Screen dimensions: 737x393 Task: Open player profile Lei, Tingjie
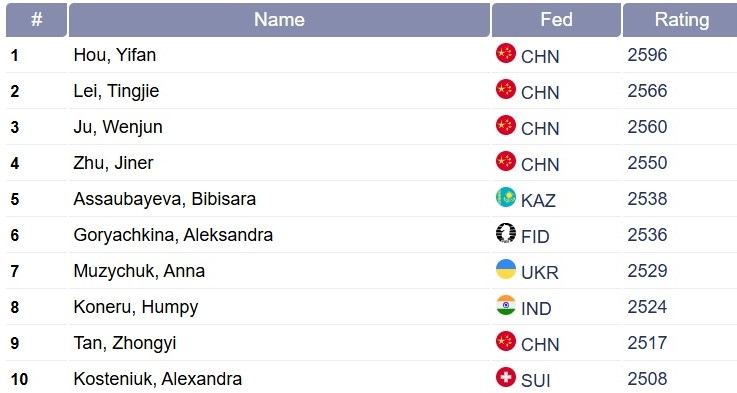coord(117,91)
